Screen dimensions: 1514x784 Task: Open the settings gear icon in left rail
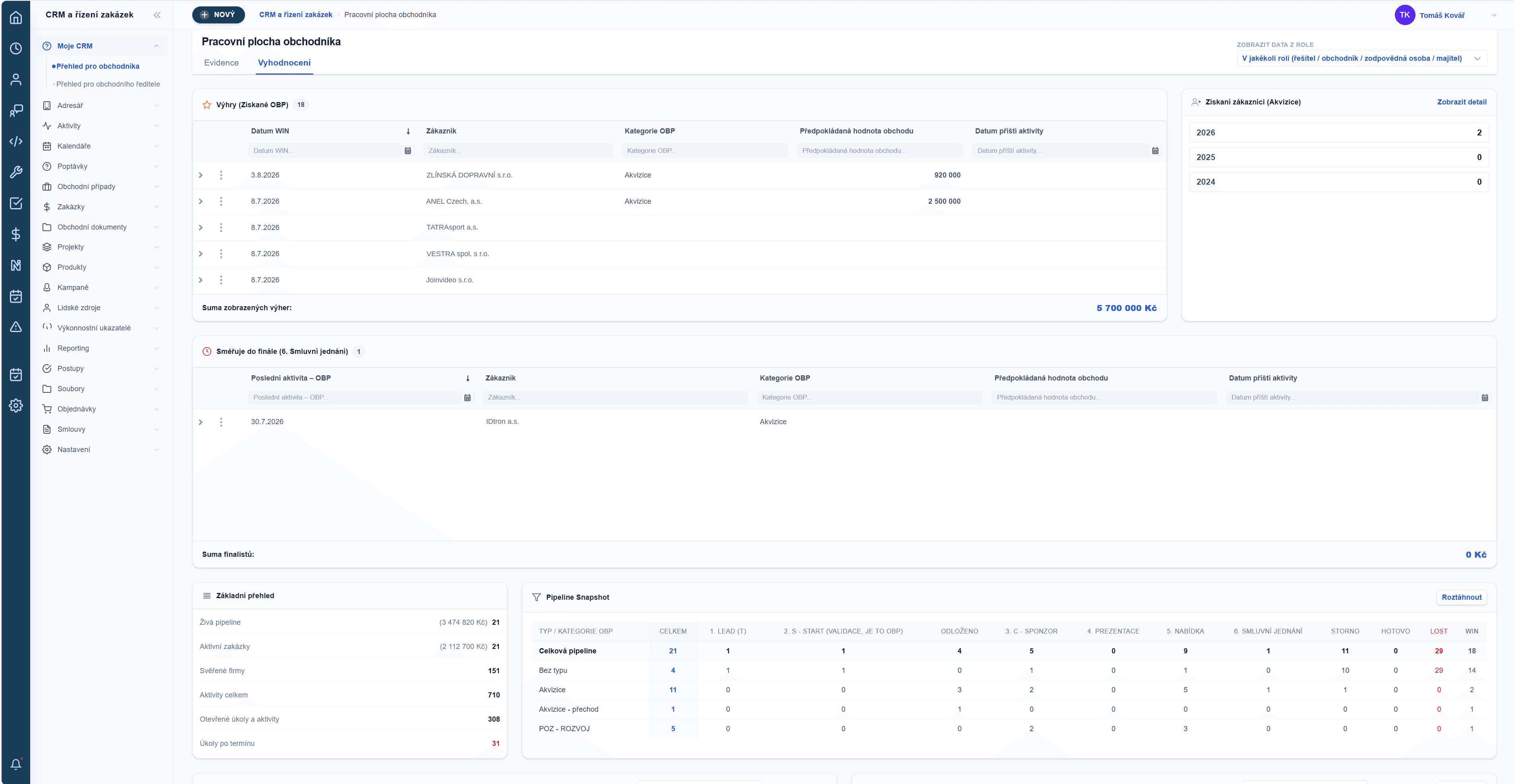pyautogui.click(x=16, y=405)
